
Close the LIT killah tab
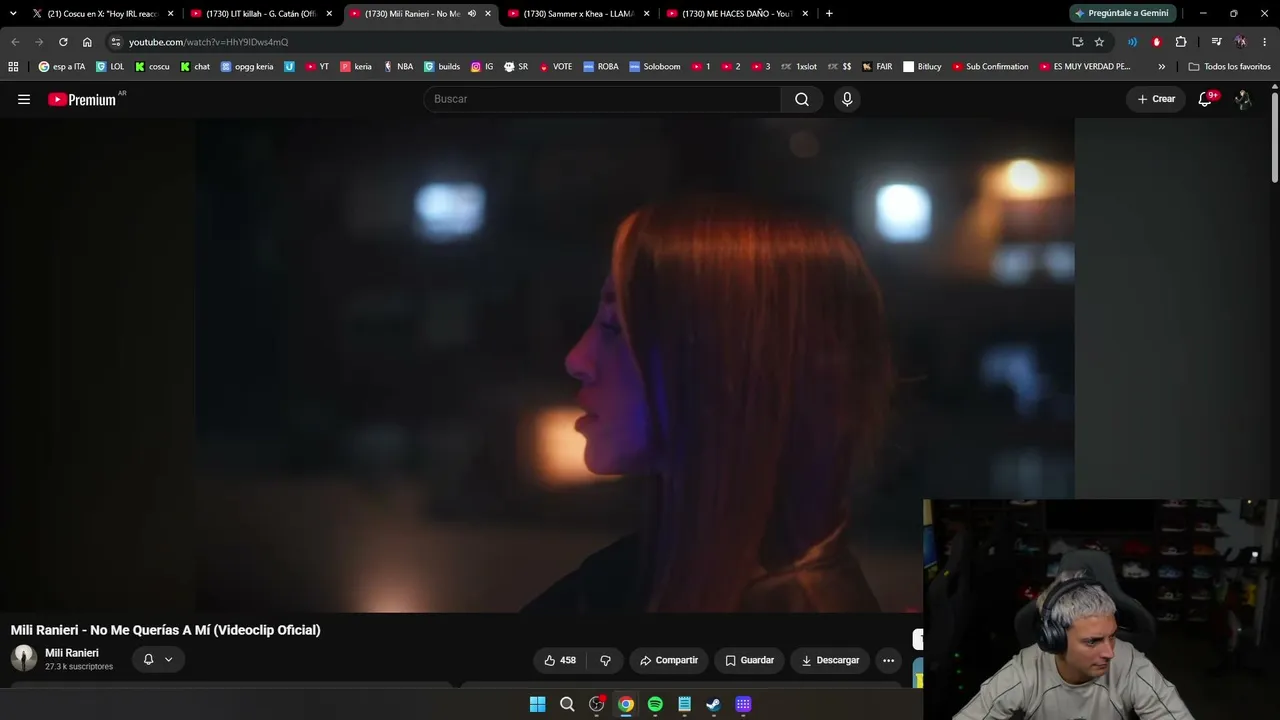coord(329,13)
